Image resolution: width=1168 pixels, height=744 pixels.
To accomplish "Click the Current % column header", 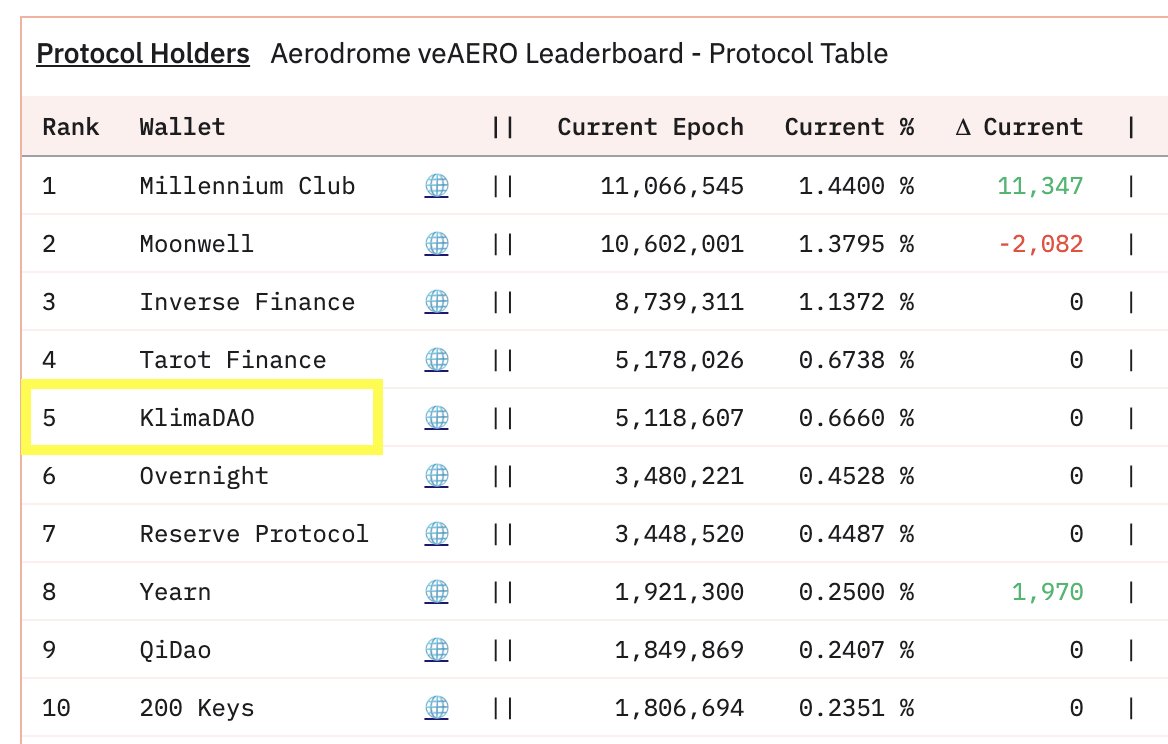I will [849, 127].
